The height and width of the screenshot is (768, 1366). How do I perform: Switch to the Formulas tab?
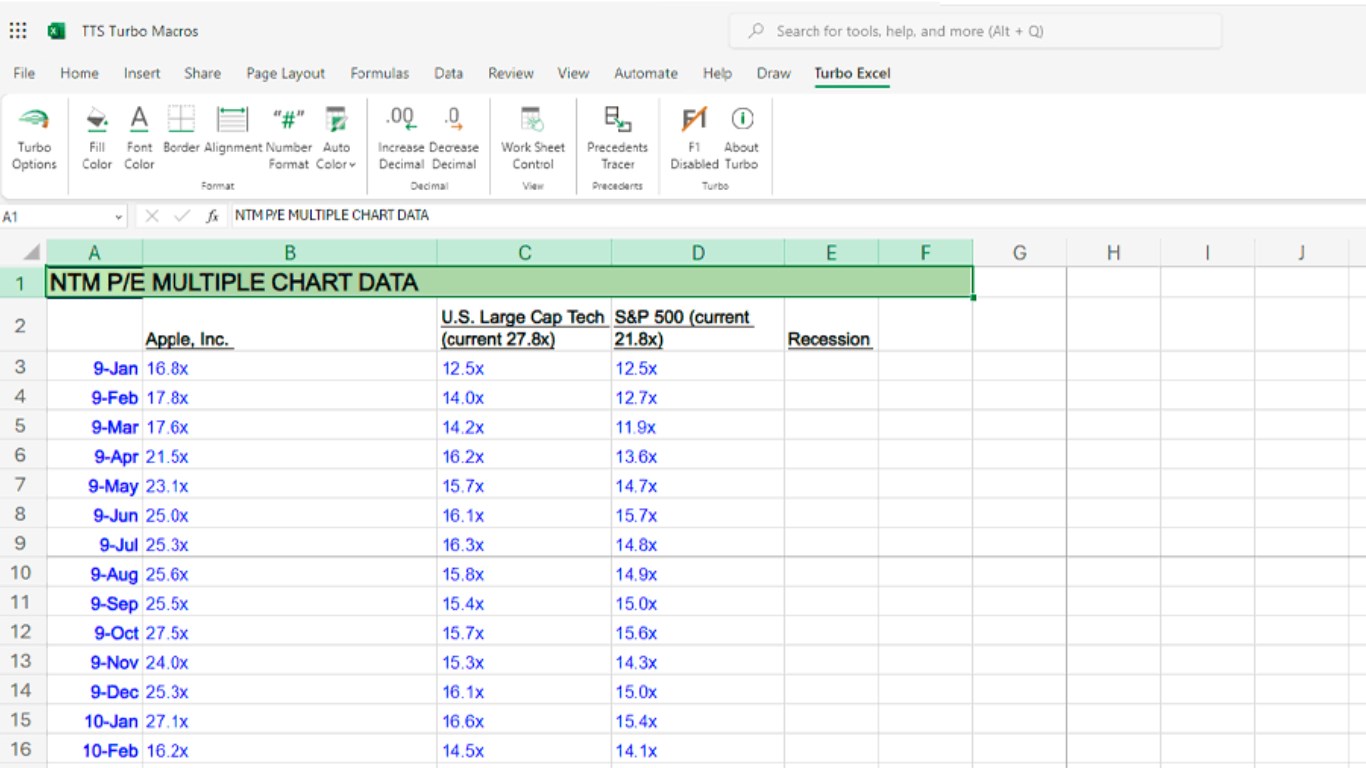point(379,73)
